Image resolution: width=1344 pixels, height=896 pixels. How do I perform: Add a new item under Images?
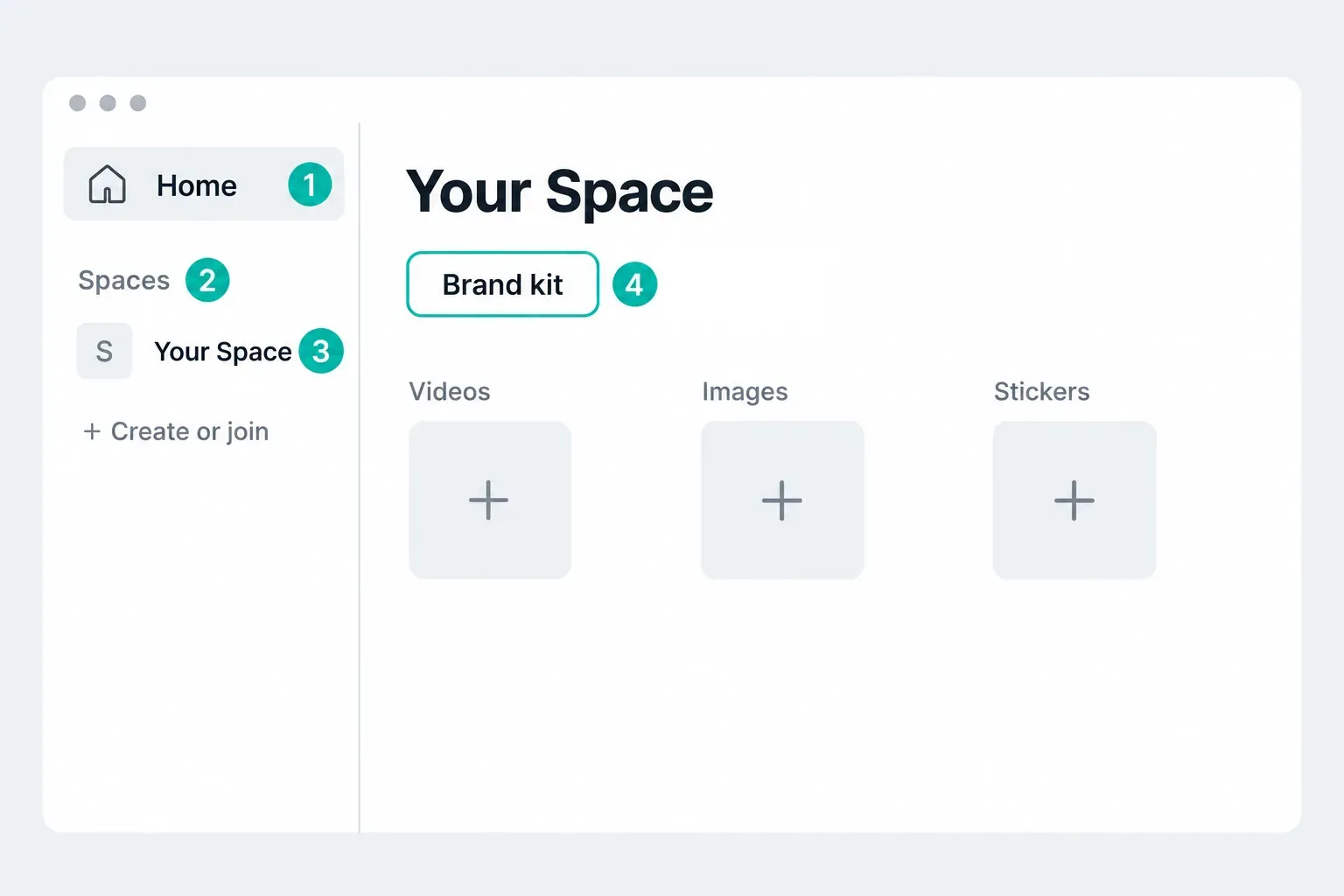pyautogui.click(x=782, y=500)
